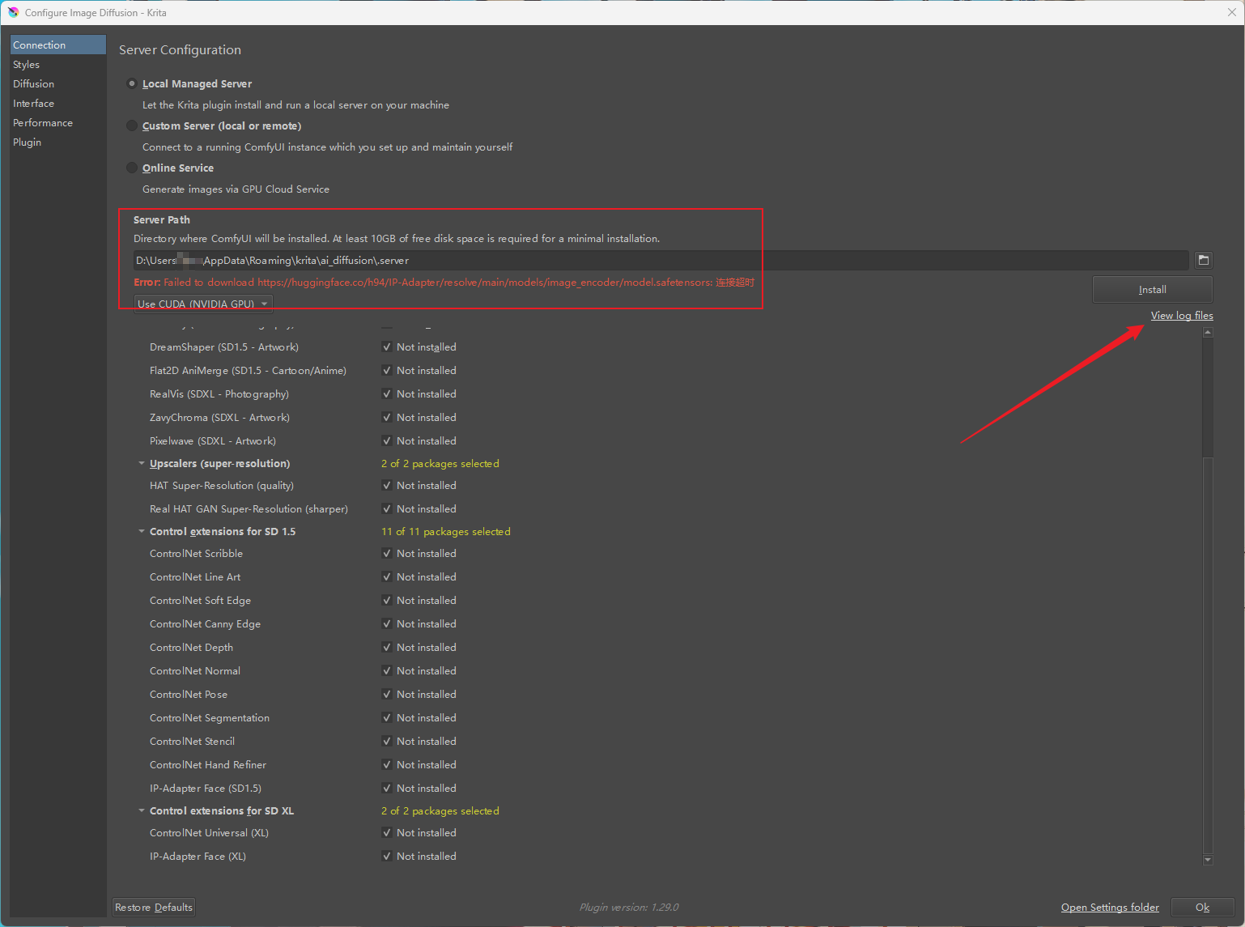Viewport: 1245px width, 927px height.
Task: Uncheck ControlNet Soft Edge package
Action: click(x=386, y=600)
